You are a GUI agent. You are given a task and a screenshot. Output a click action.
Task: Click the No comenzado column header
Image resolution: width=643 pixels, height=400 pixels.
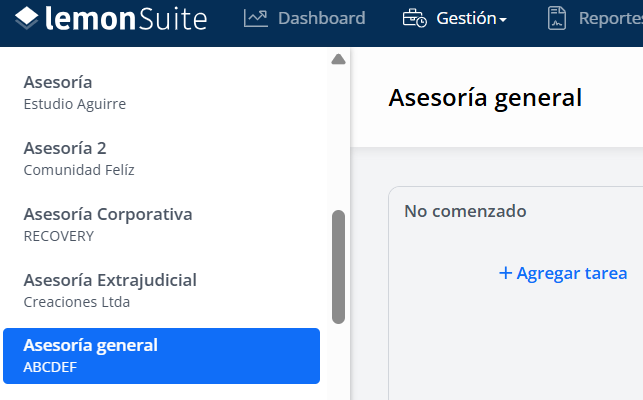pos(465,211)
